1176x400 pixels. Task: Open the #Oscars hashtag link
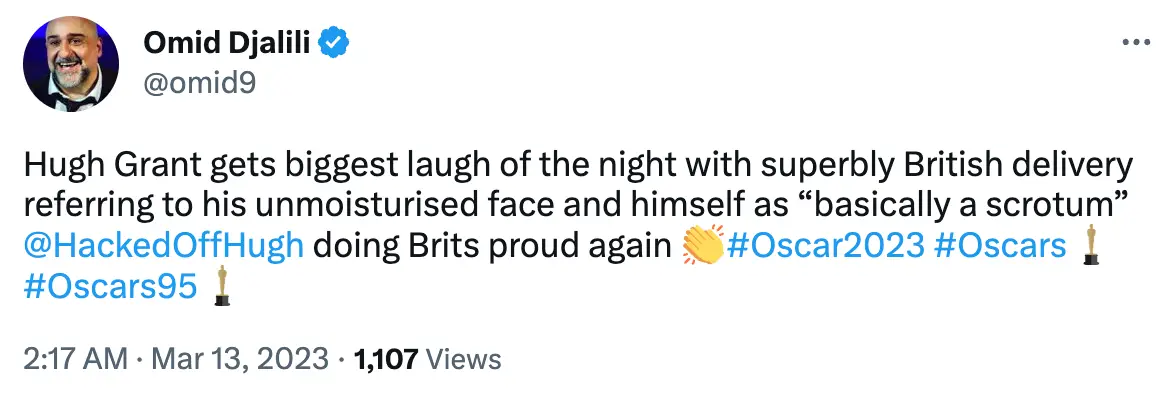[1000, 248]
